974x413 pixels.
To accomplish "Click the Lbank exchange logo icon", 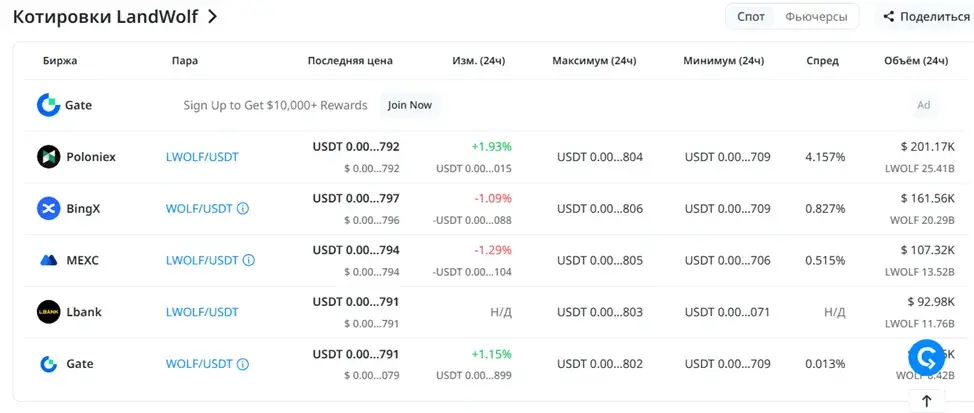I will click(x=48, y=312).
